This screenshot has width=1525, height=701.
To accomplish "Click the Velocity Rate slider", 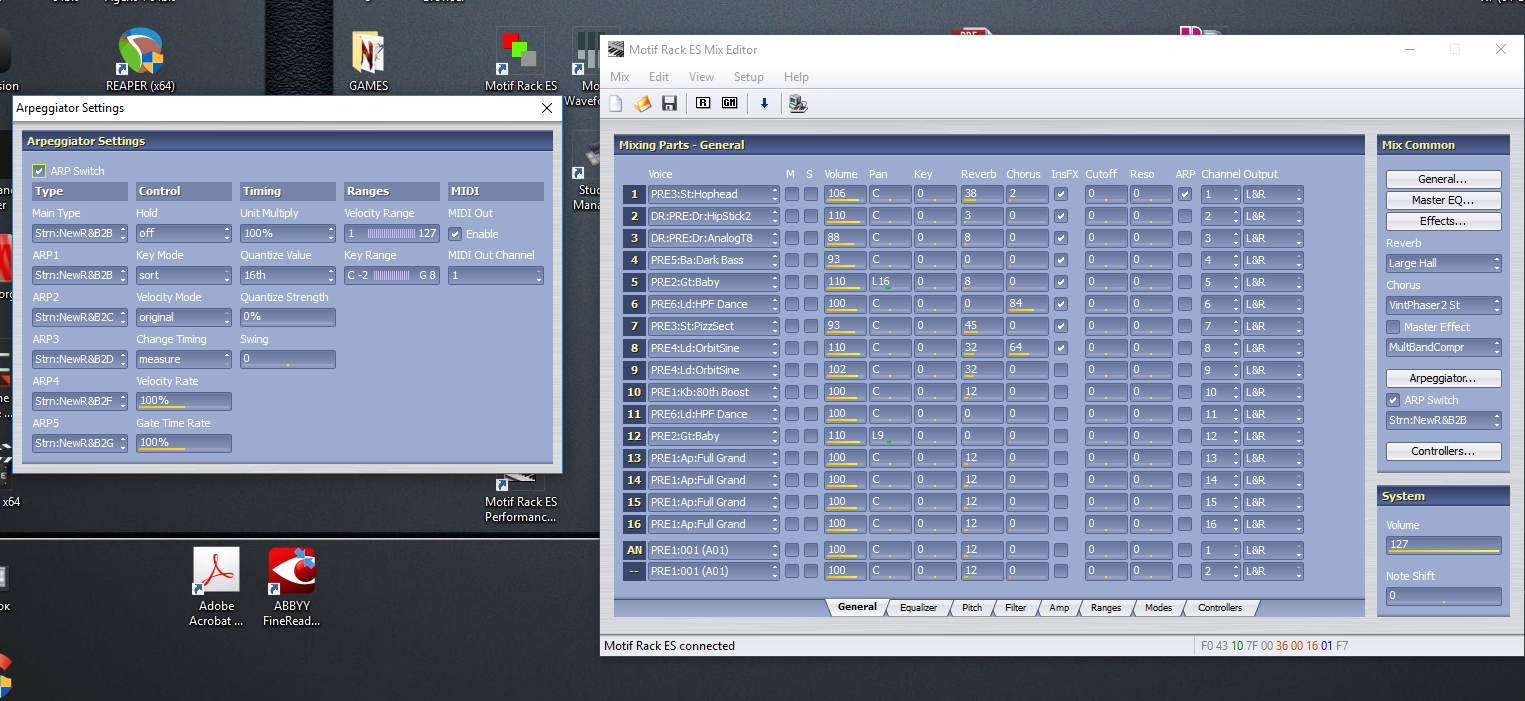I will [184, 401].
